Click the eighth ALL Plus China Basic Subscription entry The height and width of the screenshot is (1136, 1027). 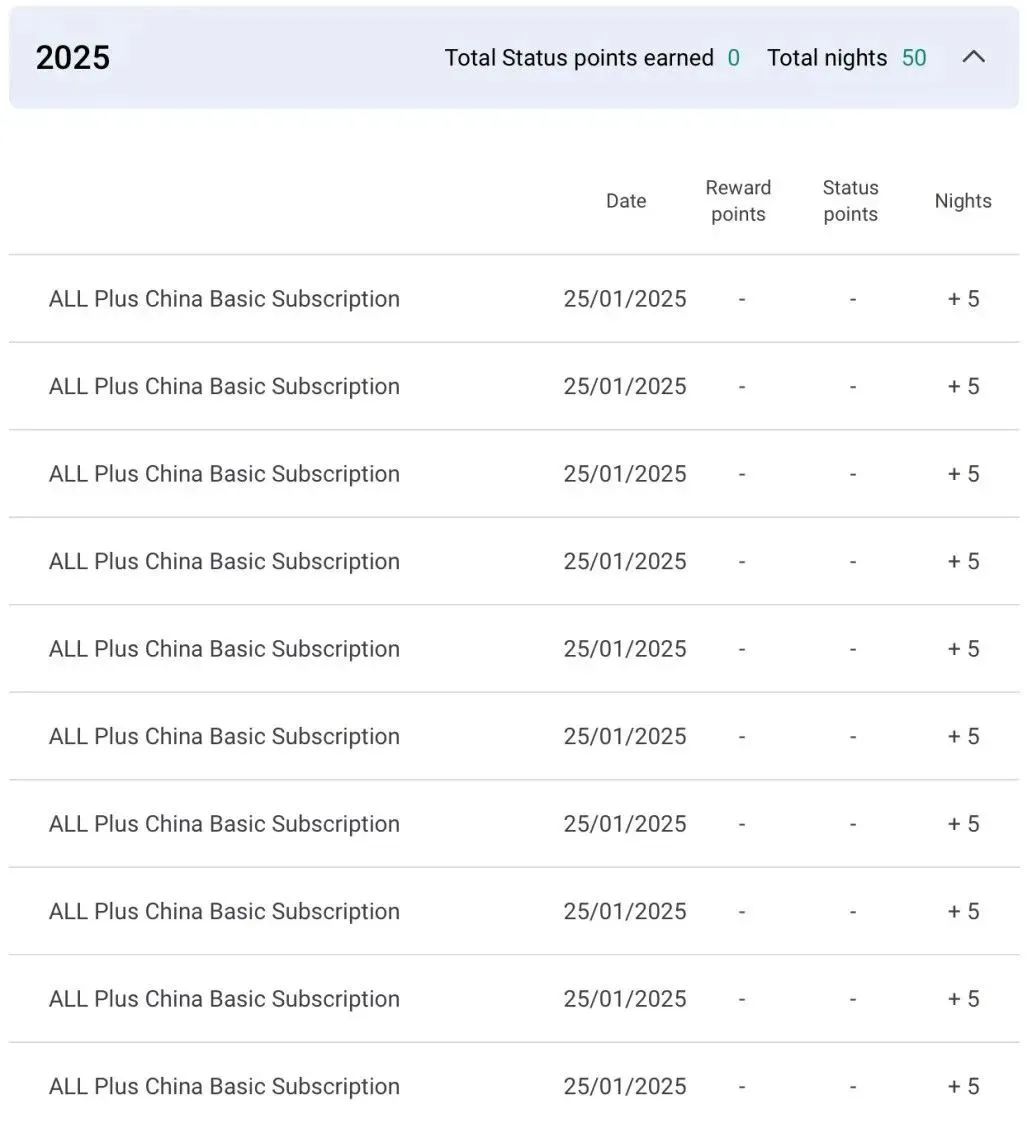point(224,911)
